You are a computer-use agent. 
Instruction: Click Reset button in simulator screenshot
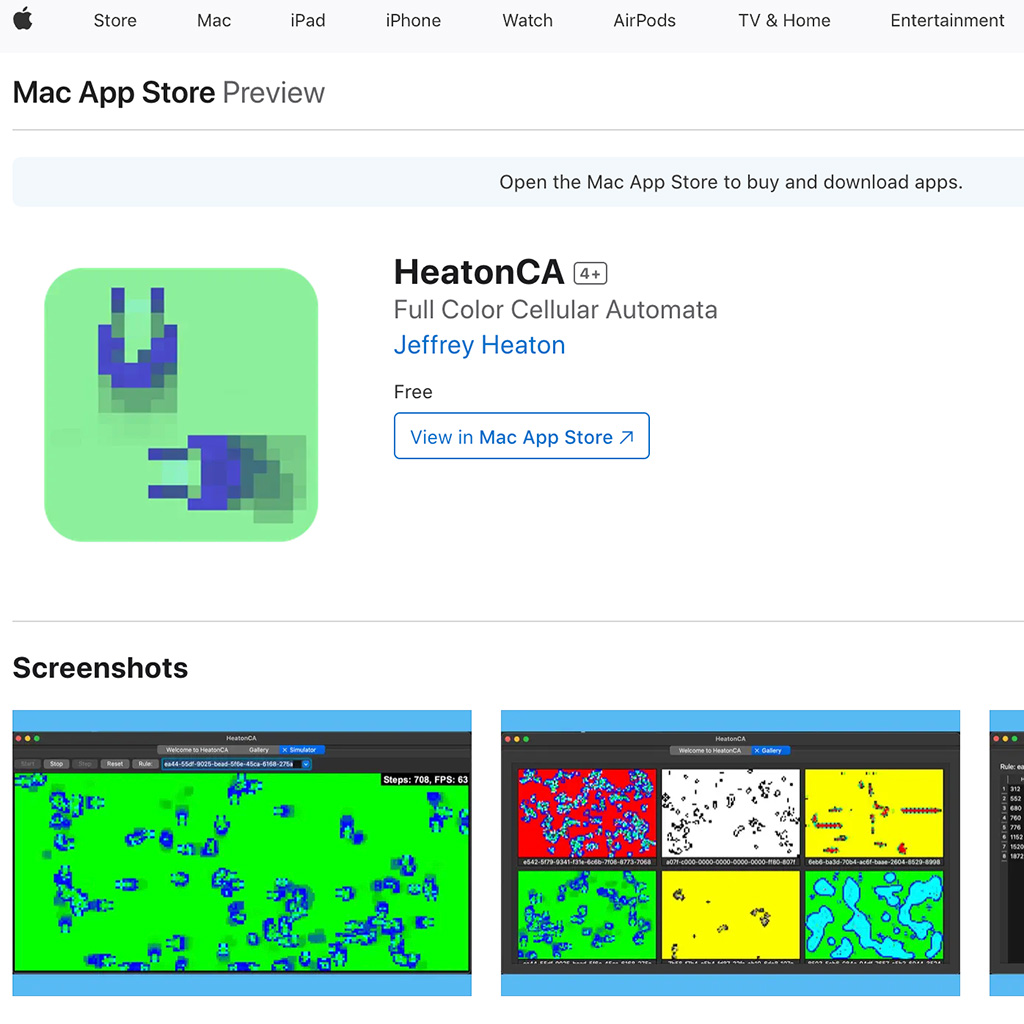pyautogui.click(x=115, y=763)
